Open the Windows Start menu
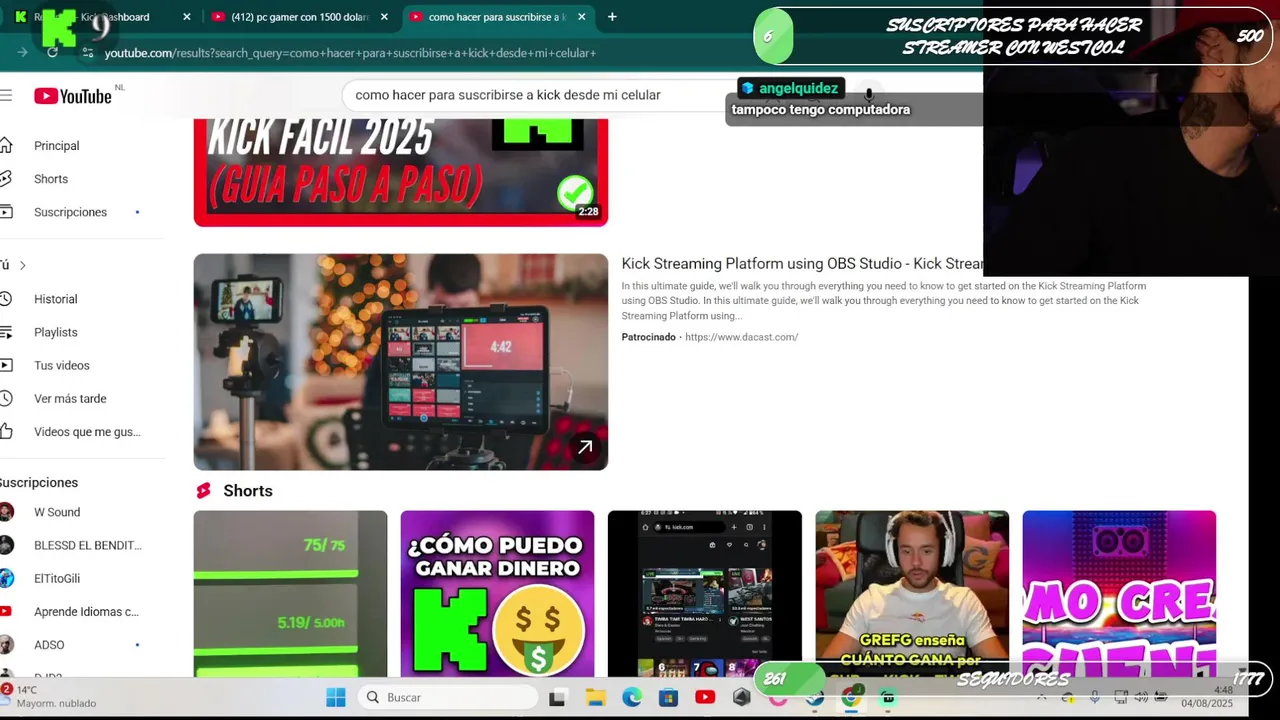 [336, 697]
